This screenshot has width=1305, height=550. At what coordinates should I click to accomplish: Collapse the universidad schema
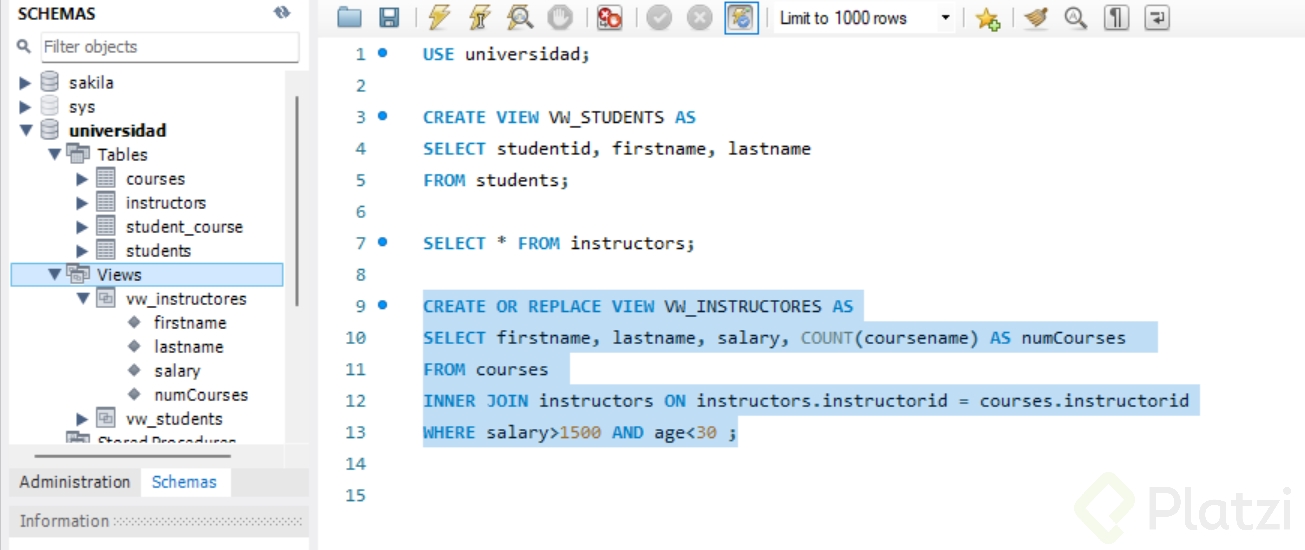click(x=26, y=131)
